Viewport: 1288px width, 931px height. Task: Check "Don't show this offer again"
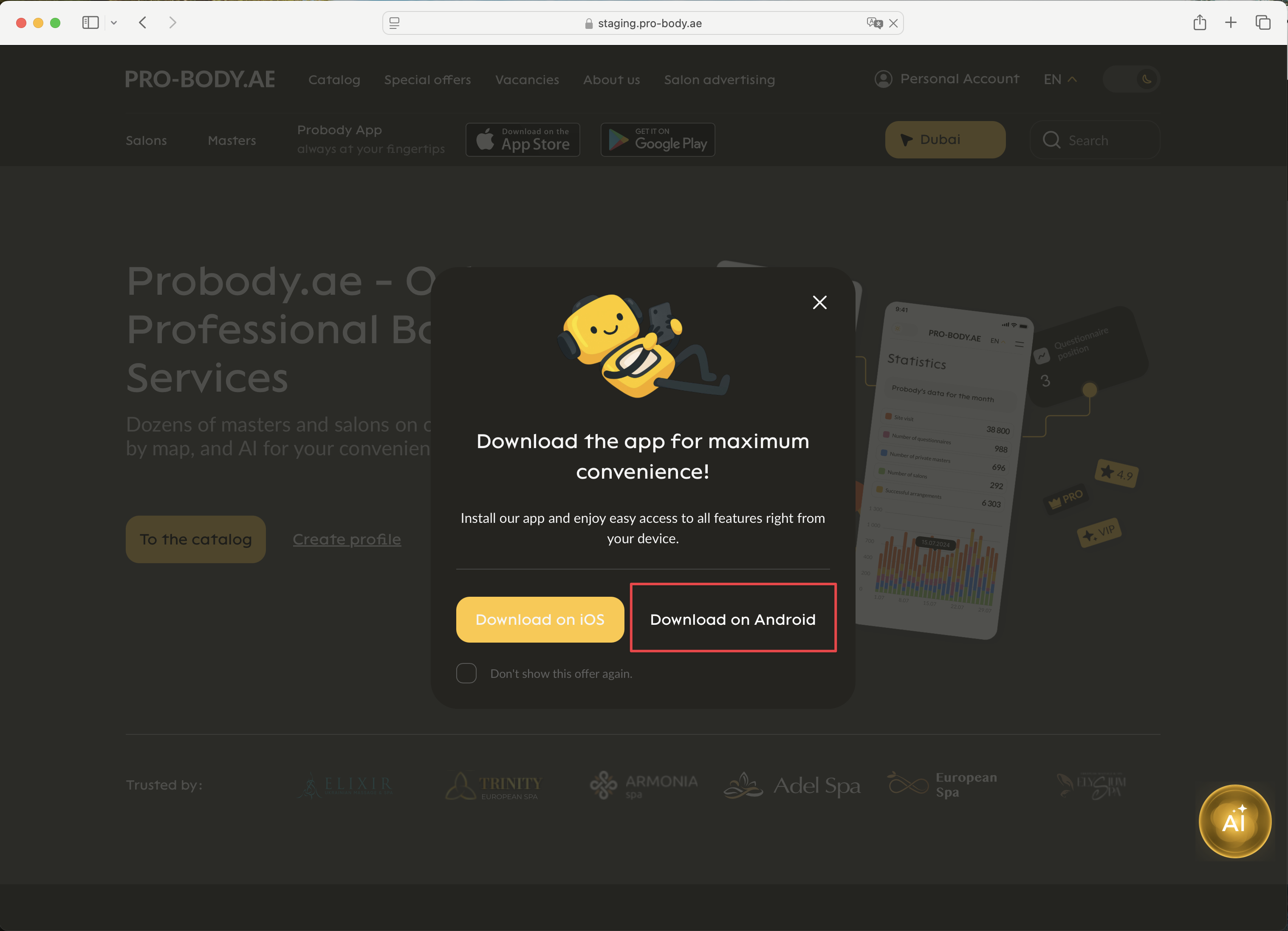466,673
